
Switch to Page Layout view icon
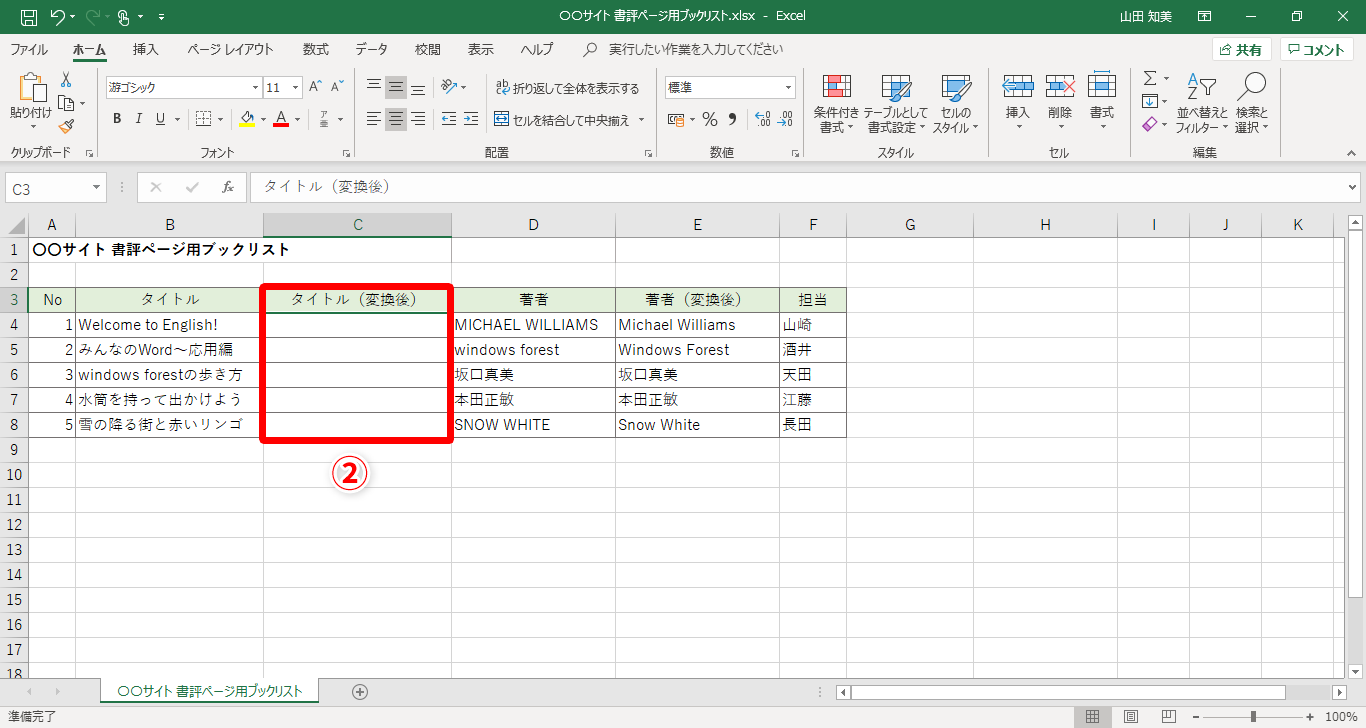(1130, 716)
